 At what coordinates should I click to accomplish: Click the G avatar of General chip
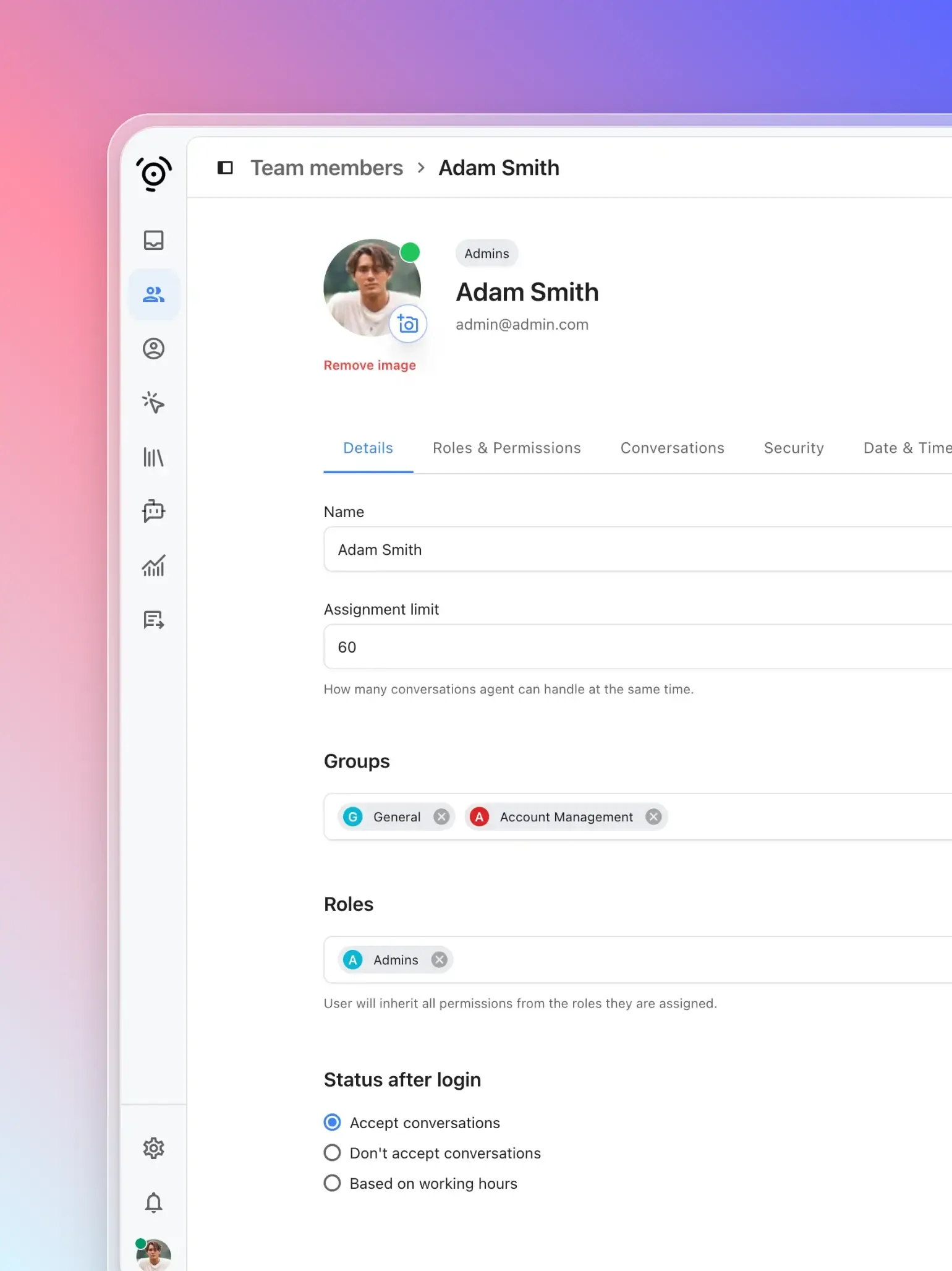click(x=353, y=817)
